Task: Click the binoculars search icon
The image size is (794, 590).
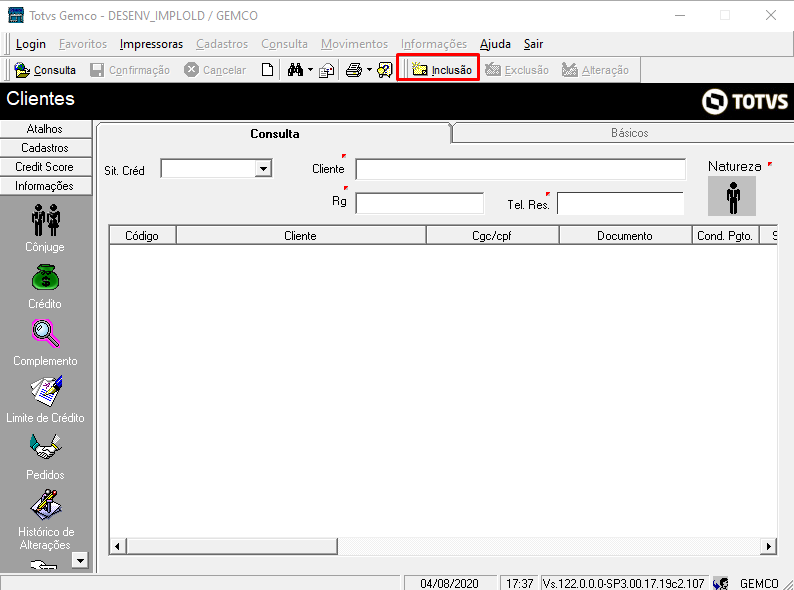Action: [295, 70]
